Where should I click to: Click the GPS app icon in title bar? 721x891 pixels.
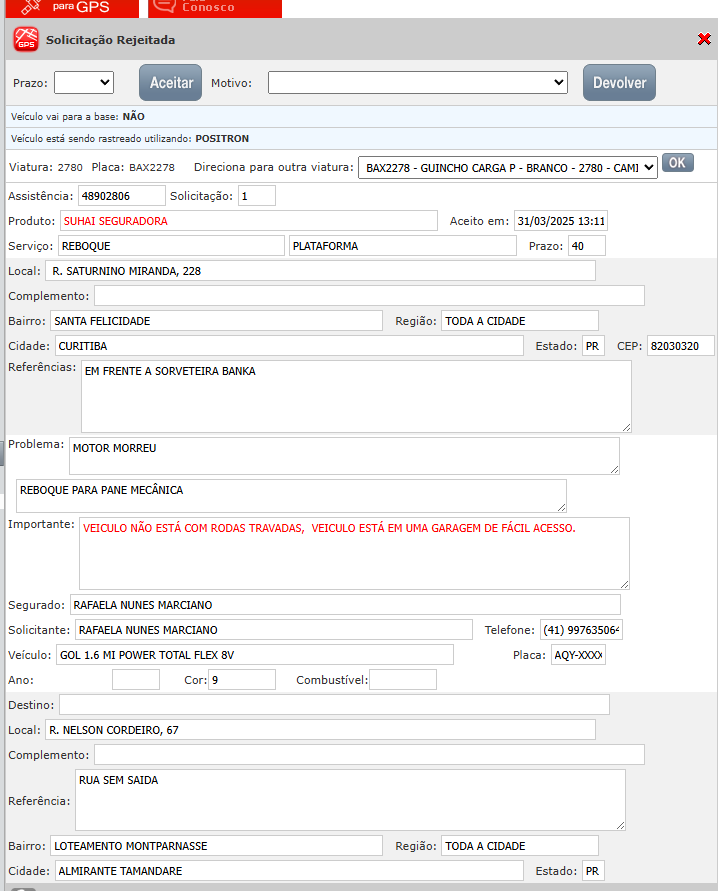point(26,40)
